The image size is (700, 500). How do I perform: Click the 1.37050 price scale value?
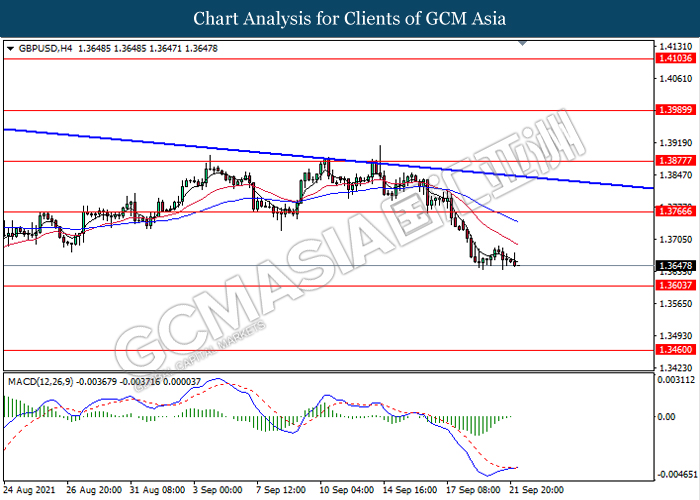pos(676,240)
